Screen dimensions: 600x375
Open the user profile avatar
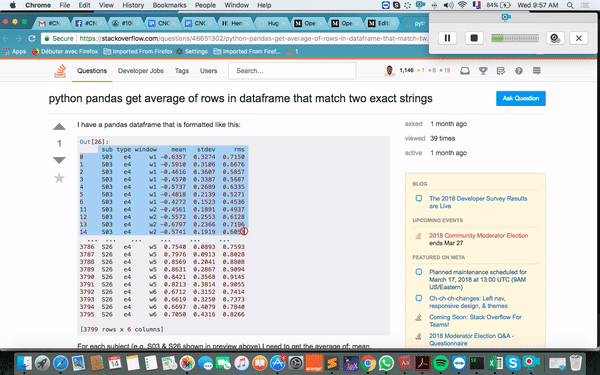389,71
